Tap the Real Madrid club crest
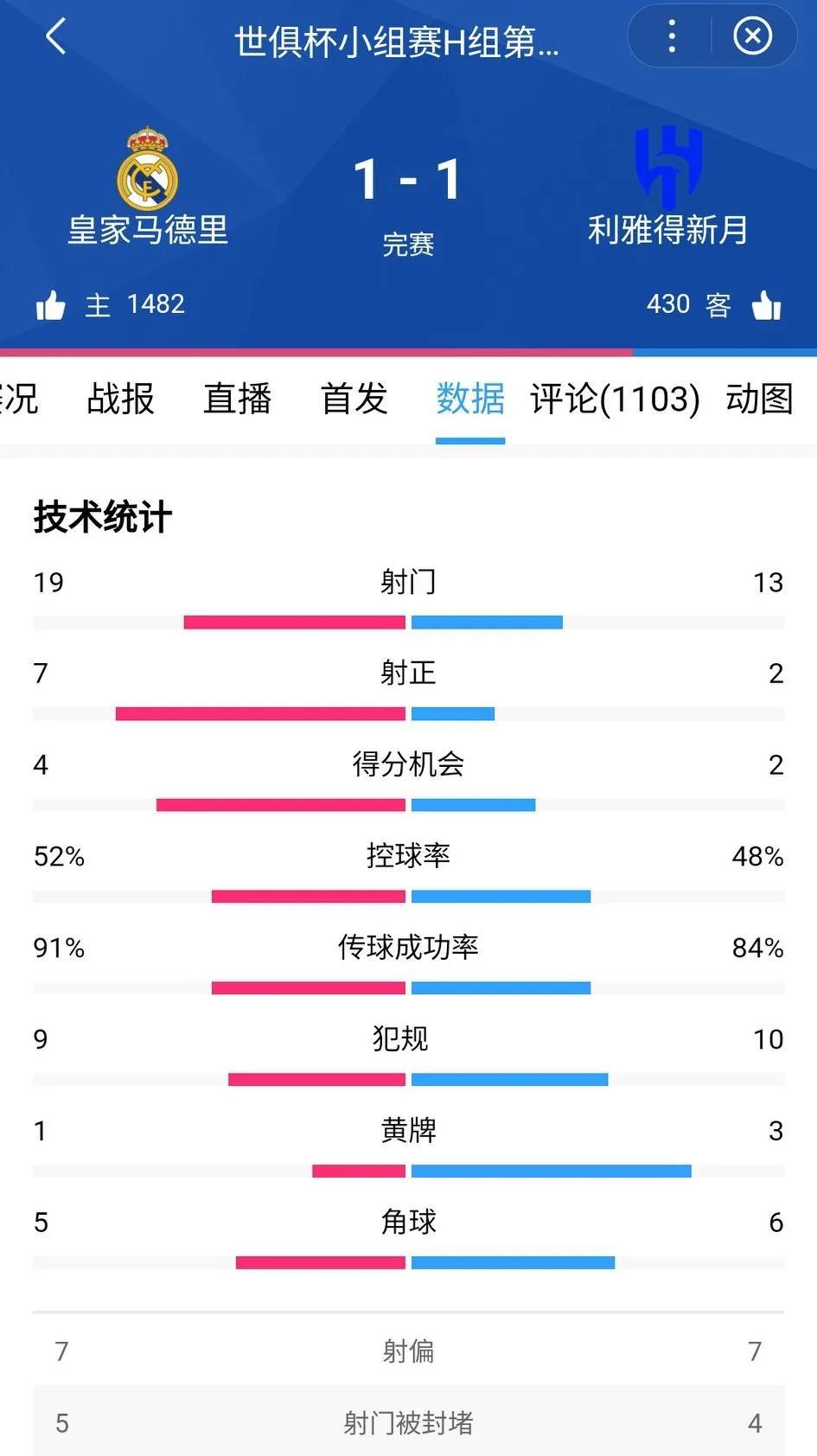This screenshot has width=817, height=1456. tap(148, 168)
